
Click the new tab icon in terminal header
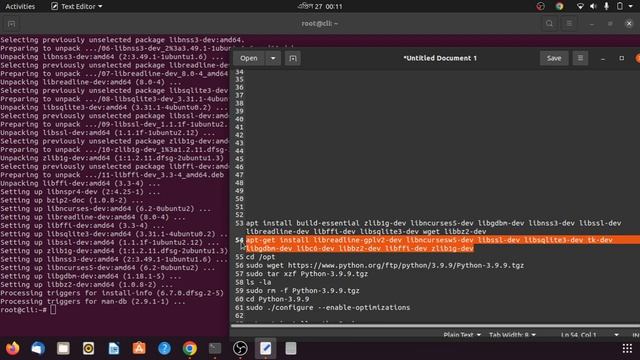pyautogui.click(x=11, y=24)
